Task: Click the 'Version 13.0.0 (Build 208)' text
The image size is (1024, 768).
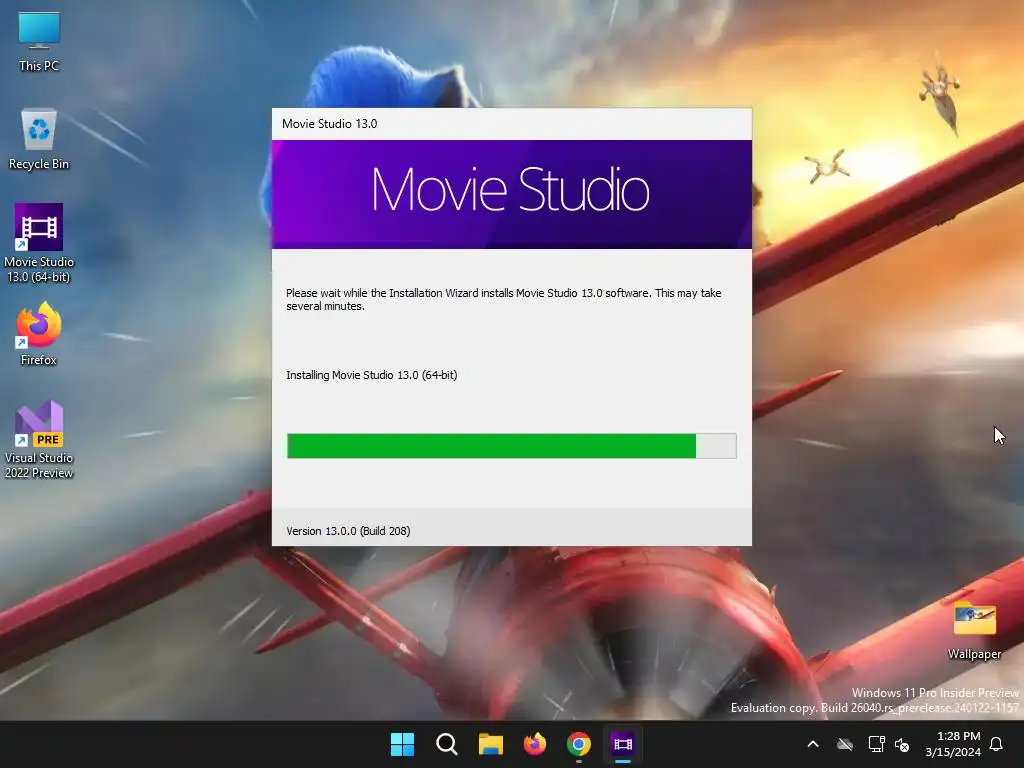Action: 348,531
